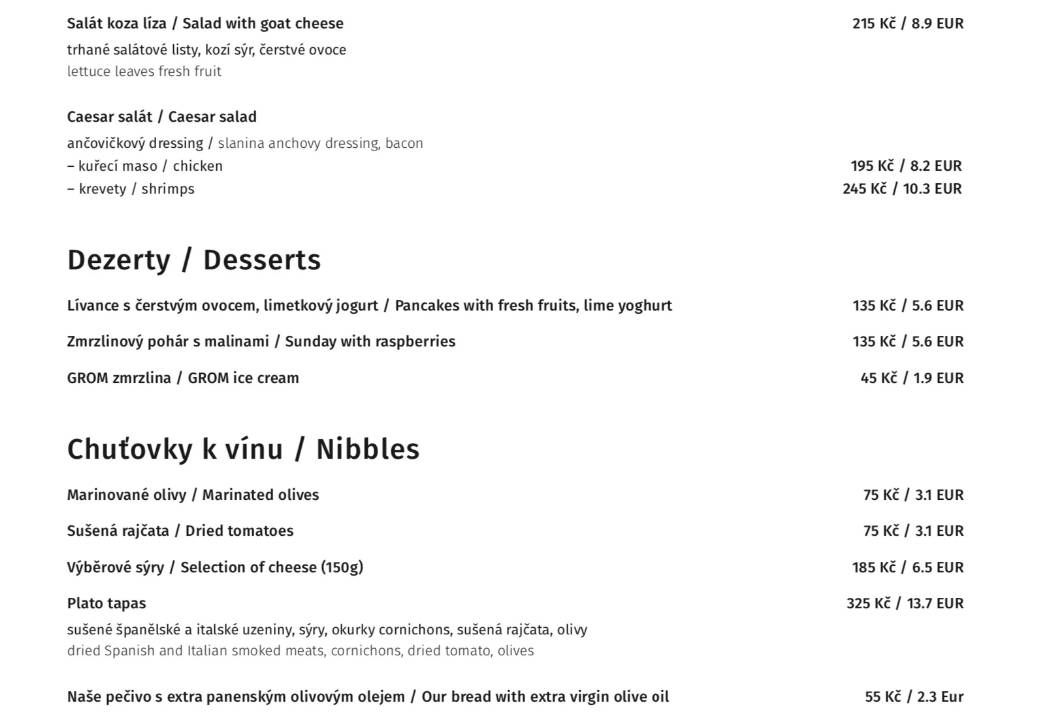Click the Caesar salad title
The width and height of the screenshot is (1038, 720).
[162, 117]
